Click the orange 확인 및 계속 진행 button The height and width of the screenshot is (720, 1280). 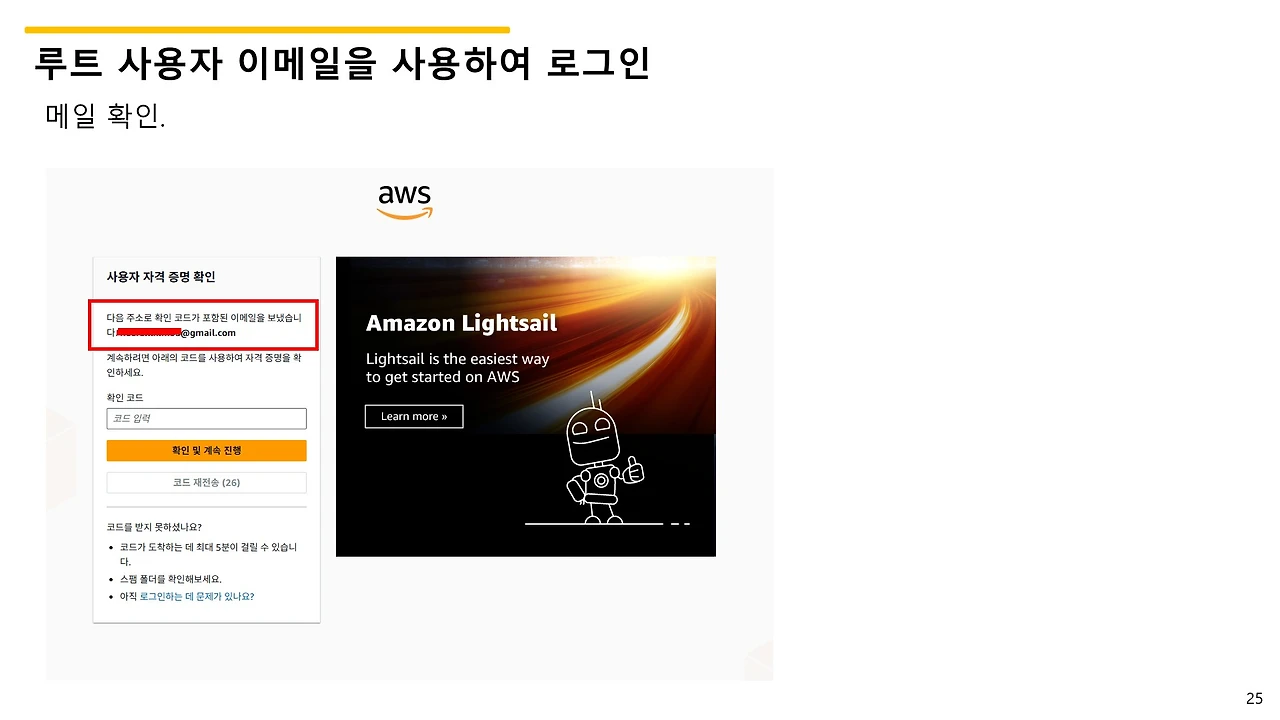point(206,450)
